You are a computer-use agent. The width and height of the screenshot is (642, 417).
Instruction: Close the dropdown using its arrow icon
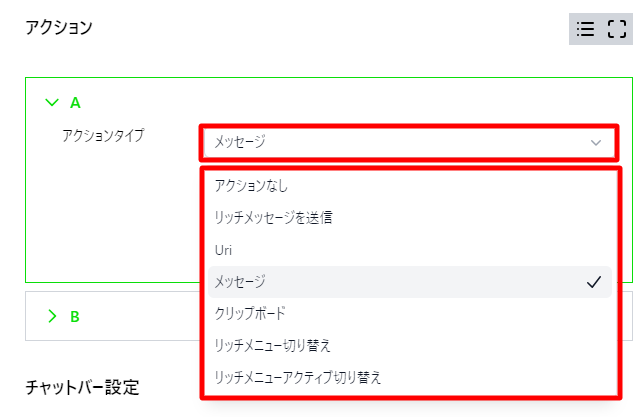596,142
